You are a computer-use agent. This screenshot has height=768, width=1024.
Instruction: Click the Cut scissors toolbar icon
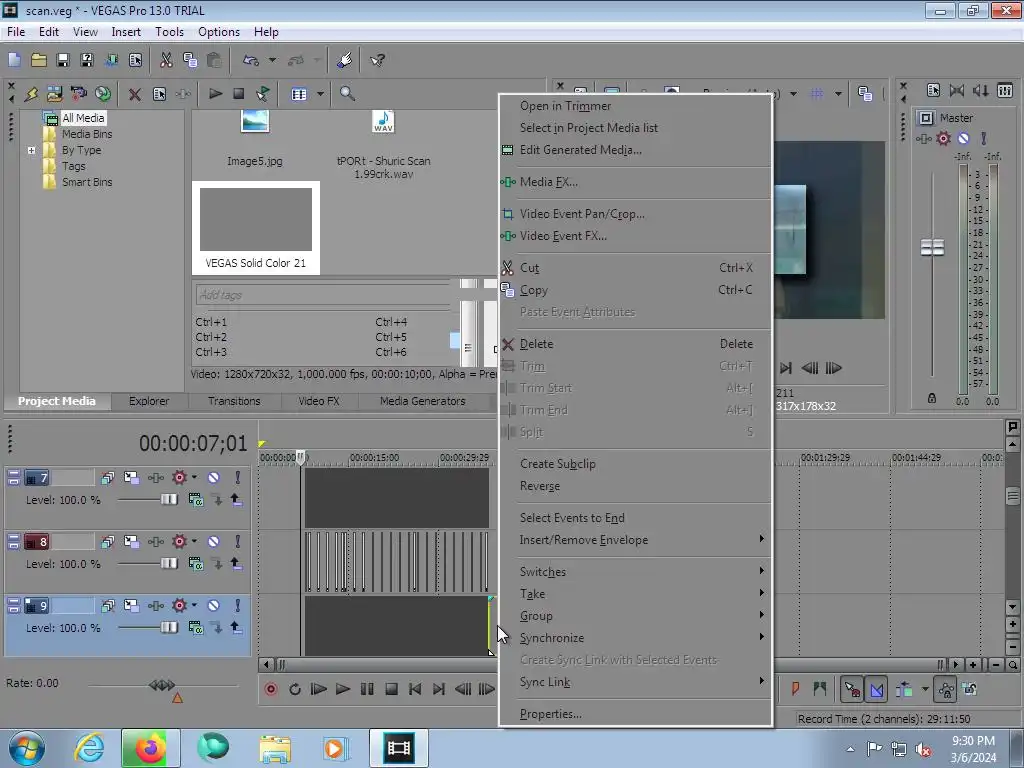(166, 60)
